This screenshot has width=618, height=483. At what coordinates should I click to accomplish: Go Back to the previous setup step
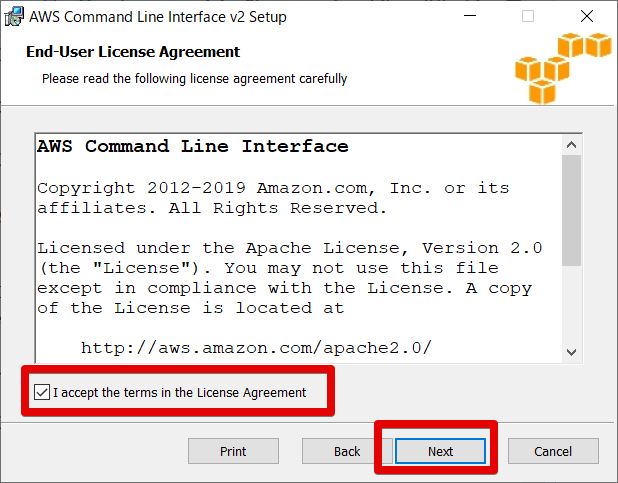(347, 451)
